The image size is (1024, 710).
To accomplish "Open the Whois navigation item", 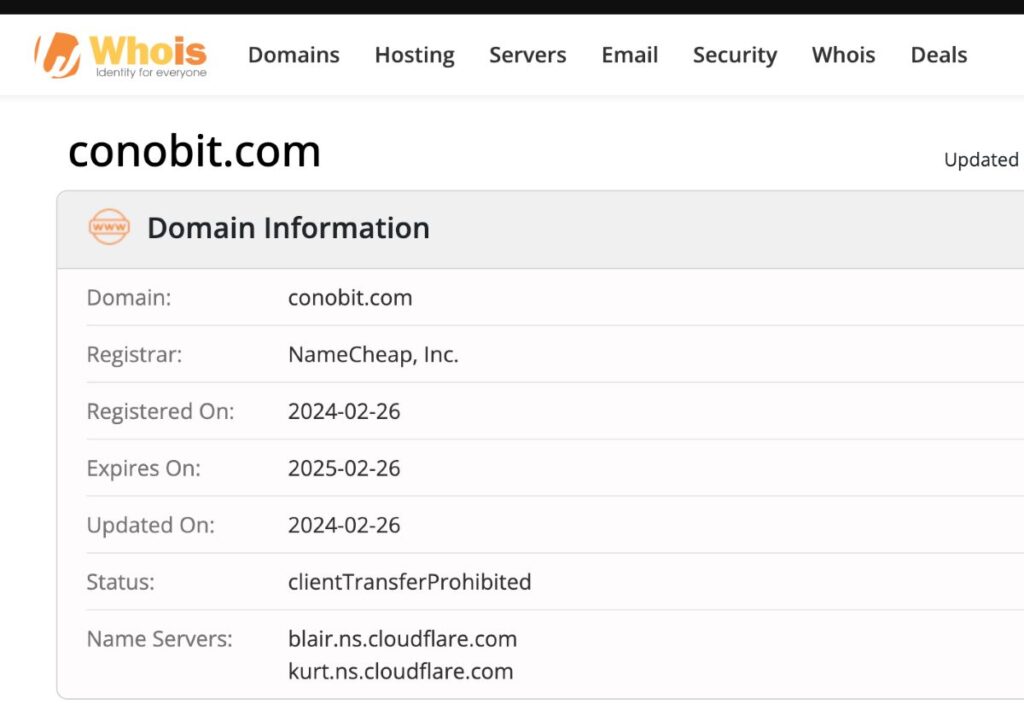I will [843, 55].
